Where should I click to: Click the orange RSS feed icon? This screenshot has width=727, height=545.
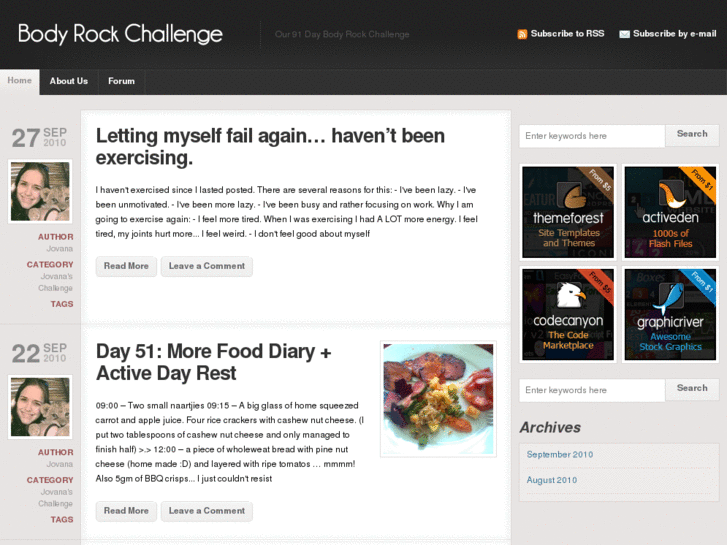click(522, 34)
